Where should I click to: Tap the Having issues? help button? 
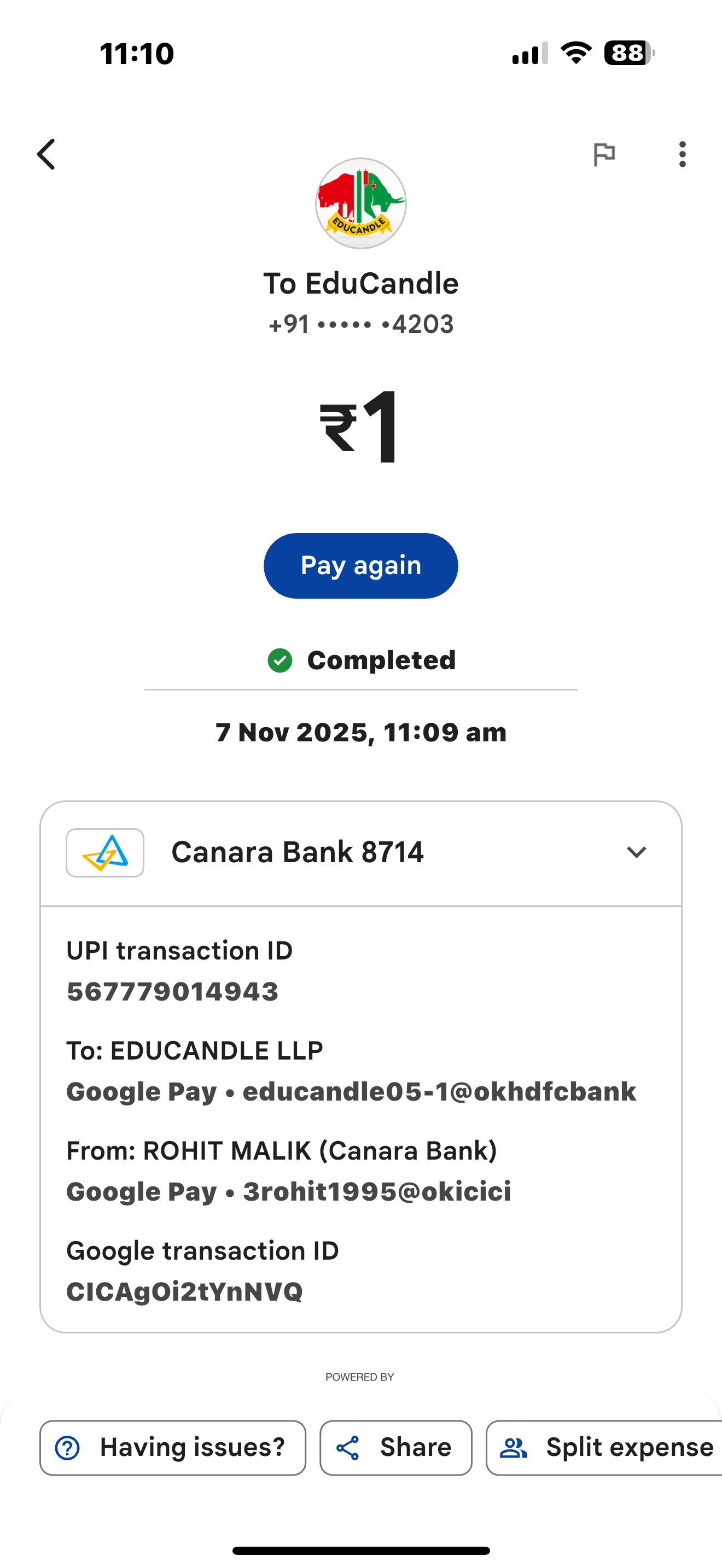[173, 1448]
